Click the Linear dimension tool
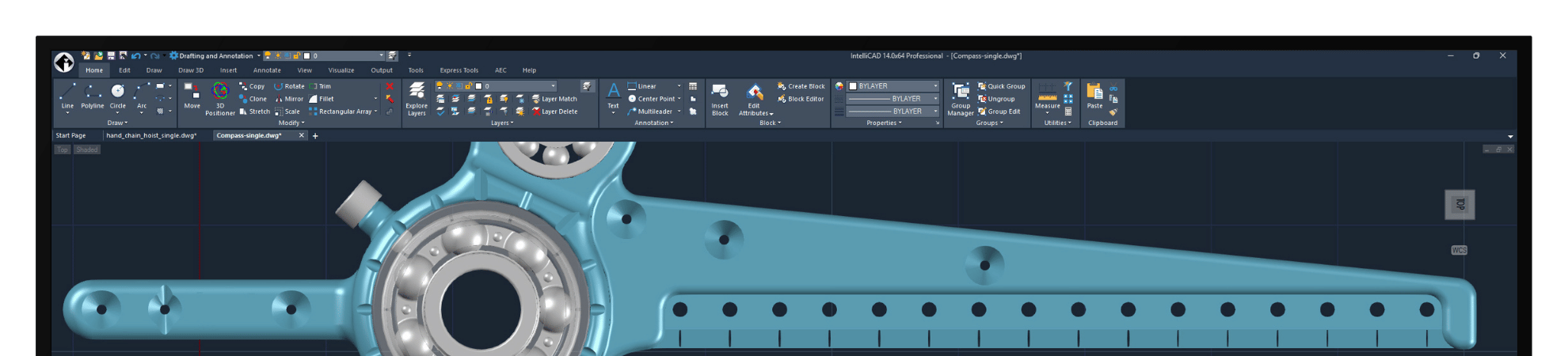 (x=641, y=86)
